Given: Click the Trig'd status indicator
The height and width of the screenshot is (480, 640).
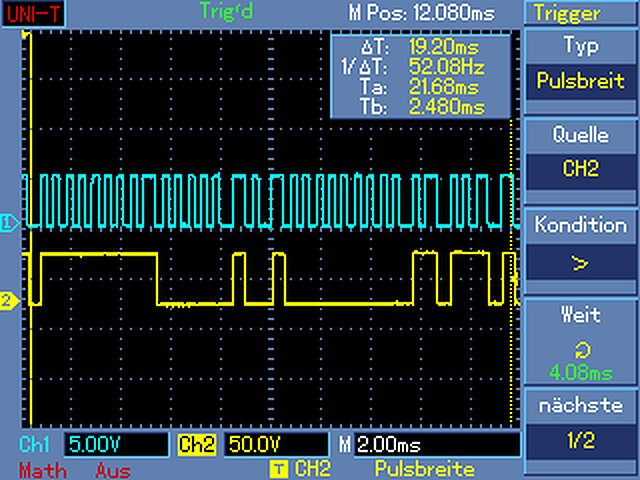Looking at the screenshot, I should [x=226, y=12].
